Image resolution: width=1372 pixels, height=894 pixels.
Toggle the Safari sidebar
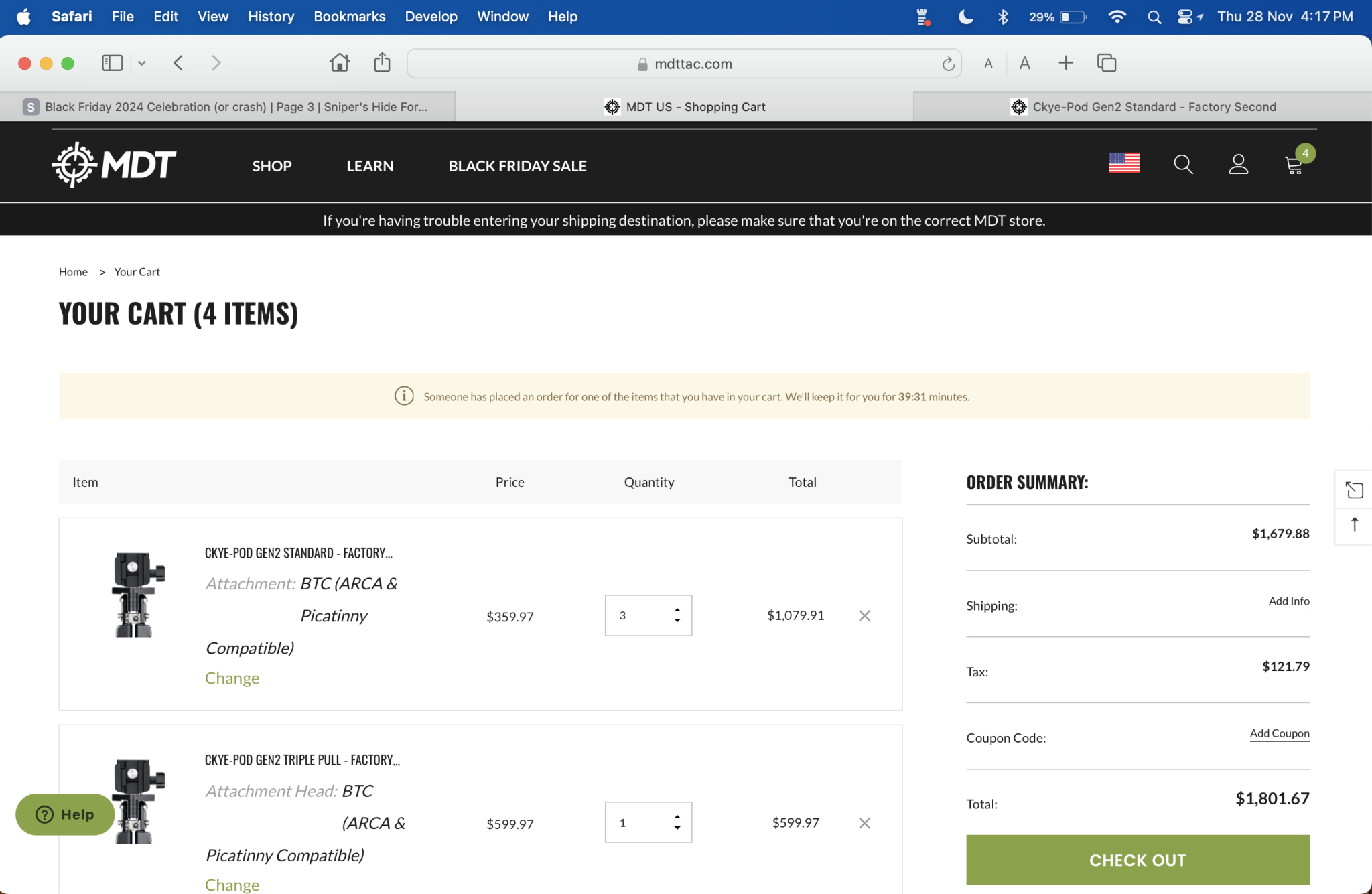[112, 63]
